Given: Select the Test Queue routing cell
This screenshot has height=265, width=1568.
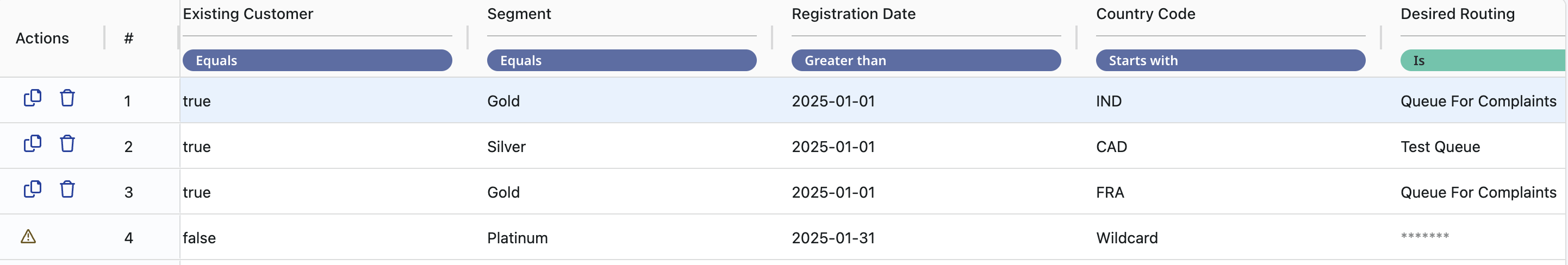Looking at the screenshot, I should 1440,147.
